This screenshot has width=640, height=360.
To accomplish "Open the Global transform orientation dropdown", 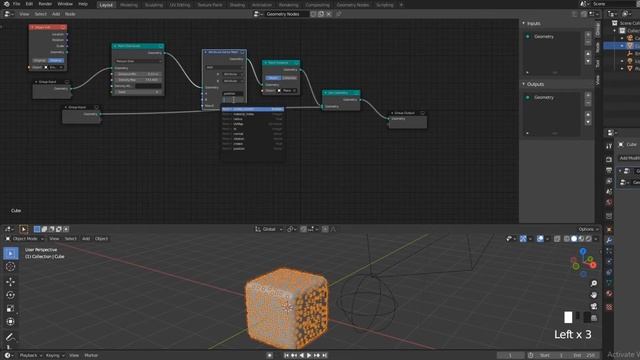I will pos(269,229).
